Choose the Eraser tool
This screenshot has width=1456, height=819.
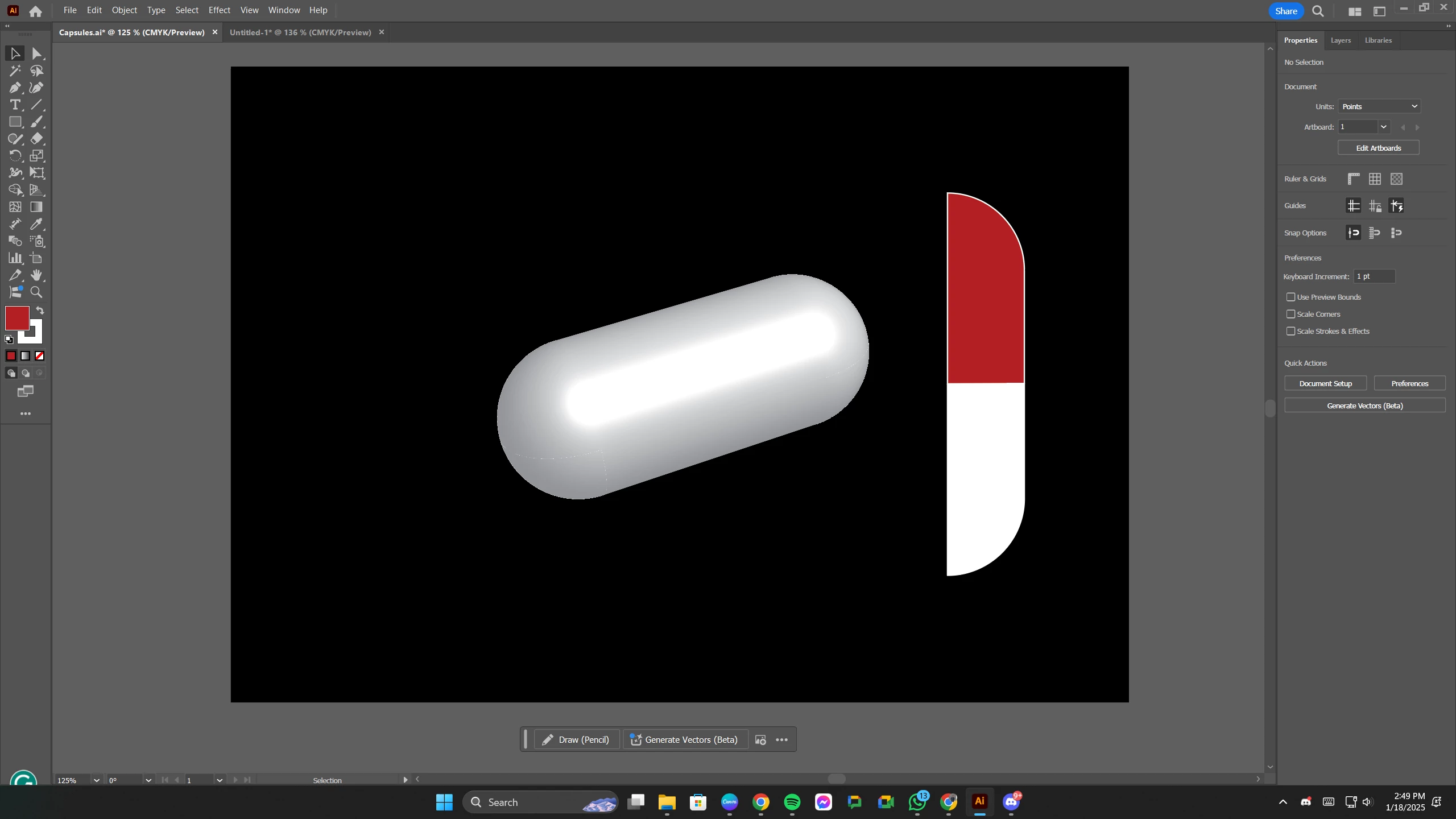point(37,139)
